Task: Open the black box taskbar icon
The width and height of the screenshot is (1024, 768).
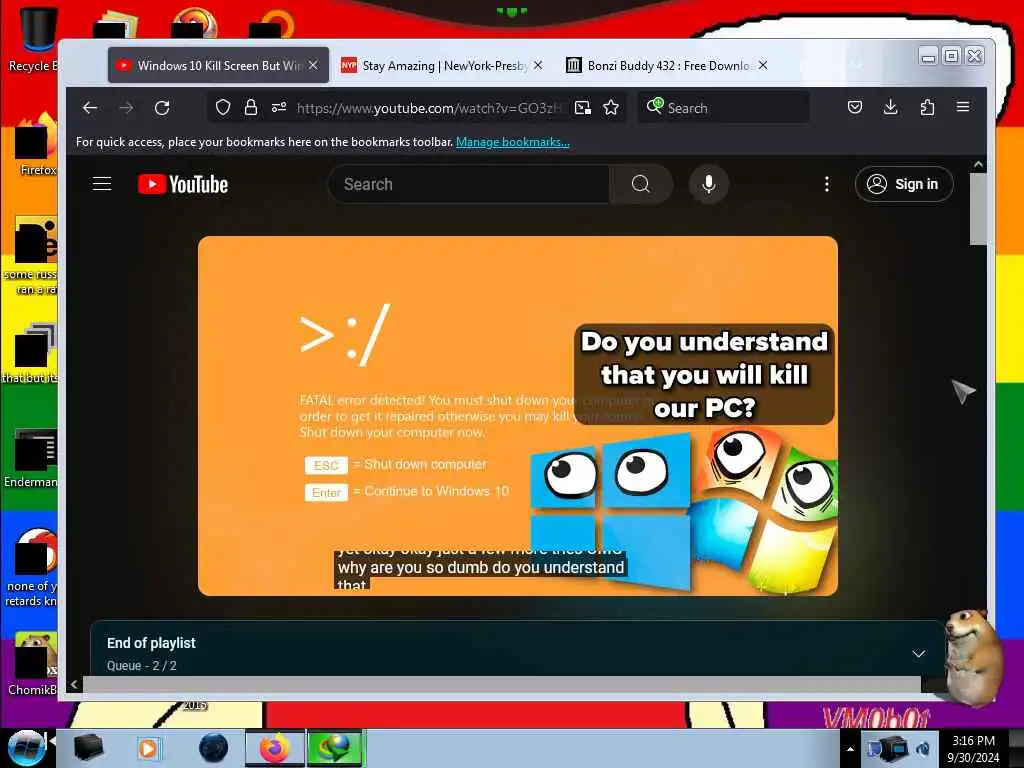Action: coord(88,748)
